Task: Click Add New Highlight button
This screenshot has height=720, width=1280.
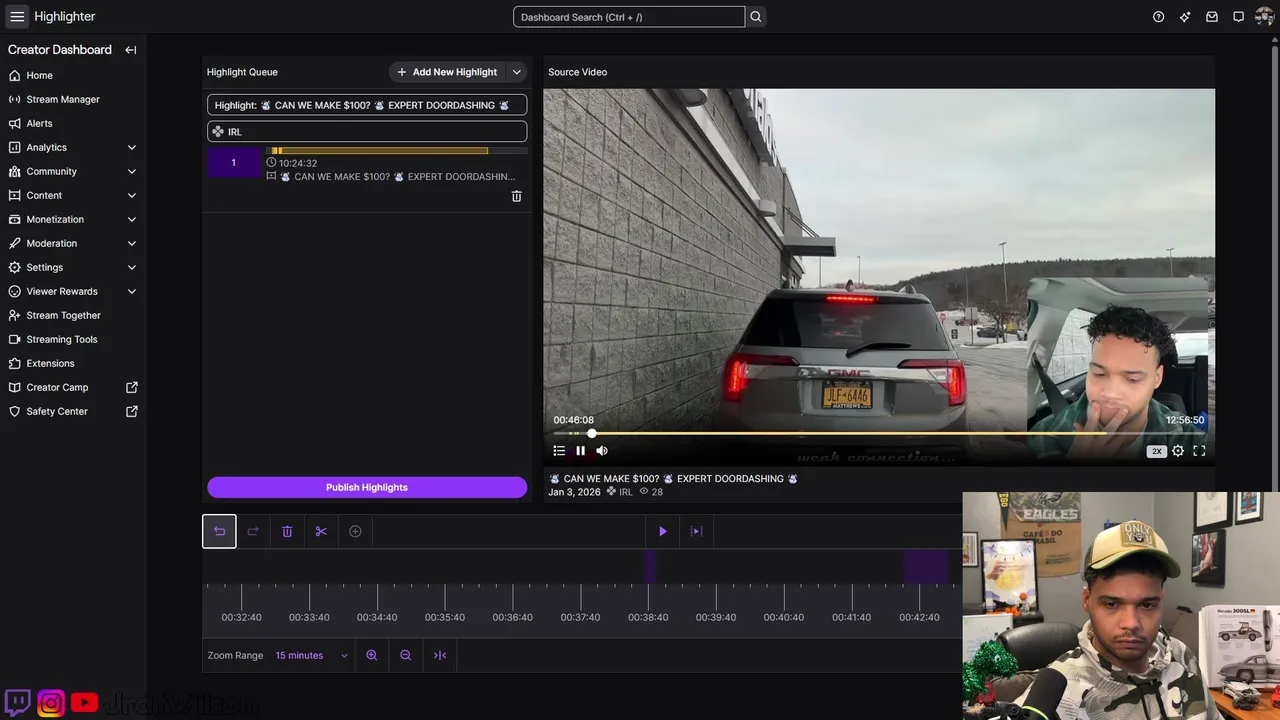Action: click(447, 72)
